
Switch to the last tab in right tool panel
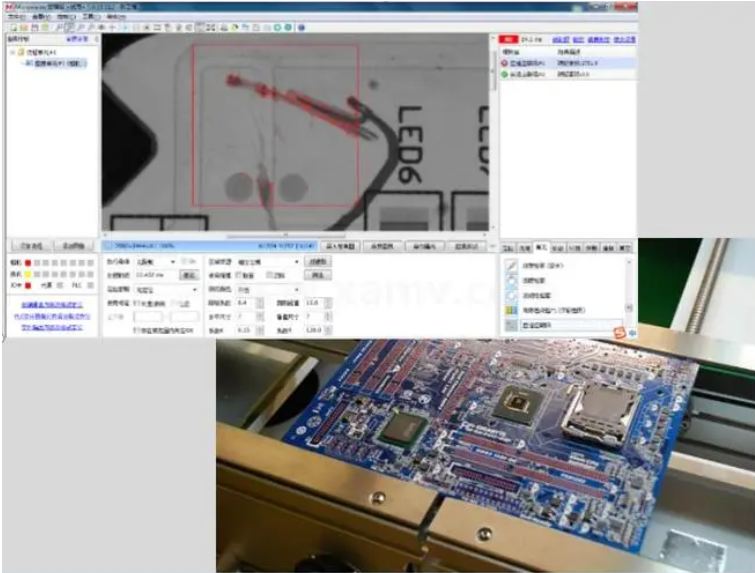(x=625, y=248)
